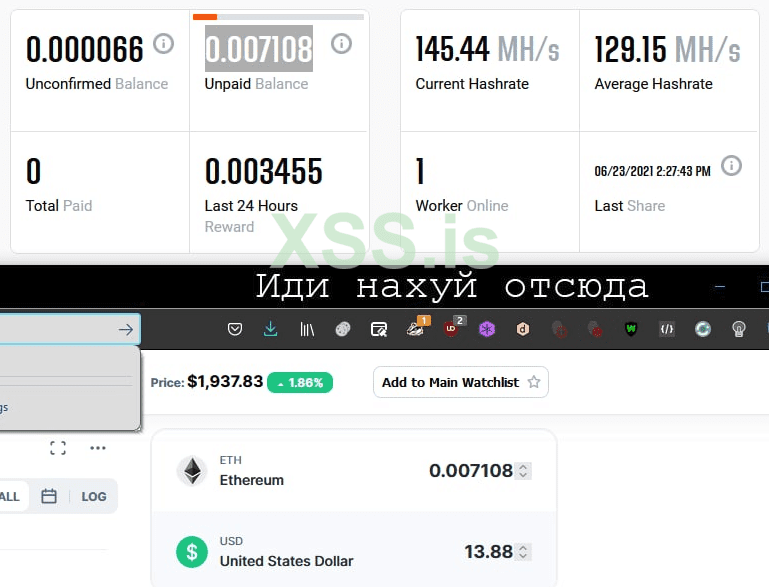This screenshot has width=769, height=587.
Task: Click the Worker Online count 1
Action: [420, 171]
